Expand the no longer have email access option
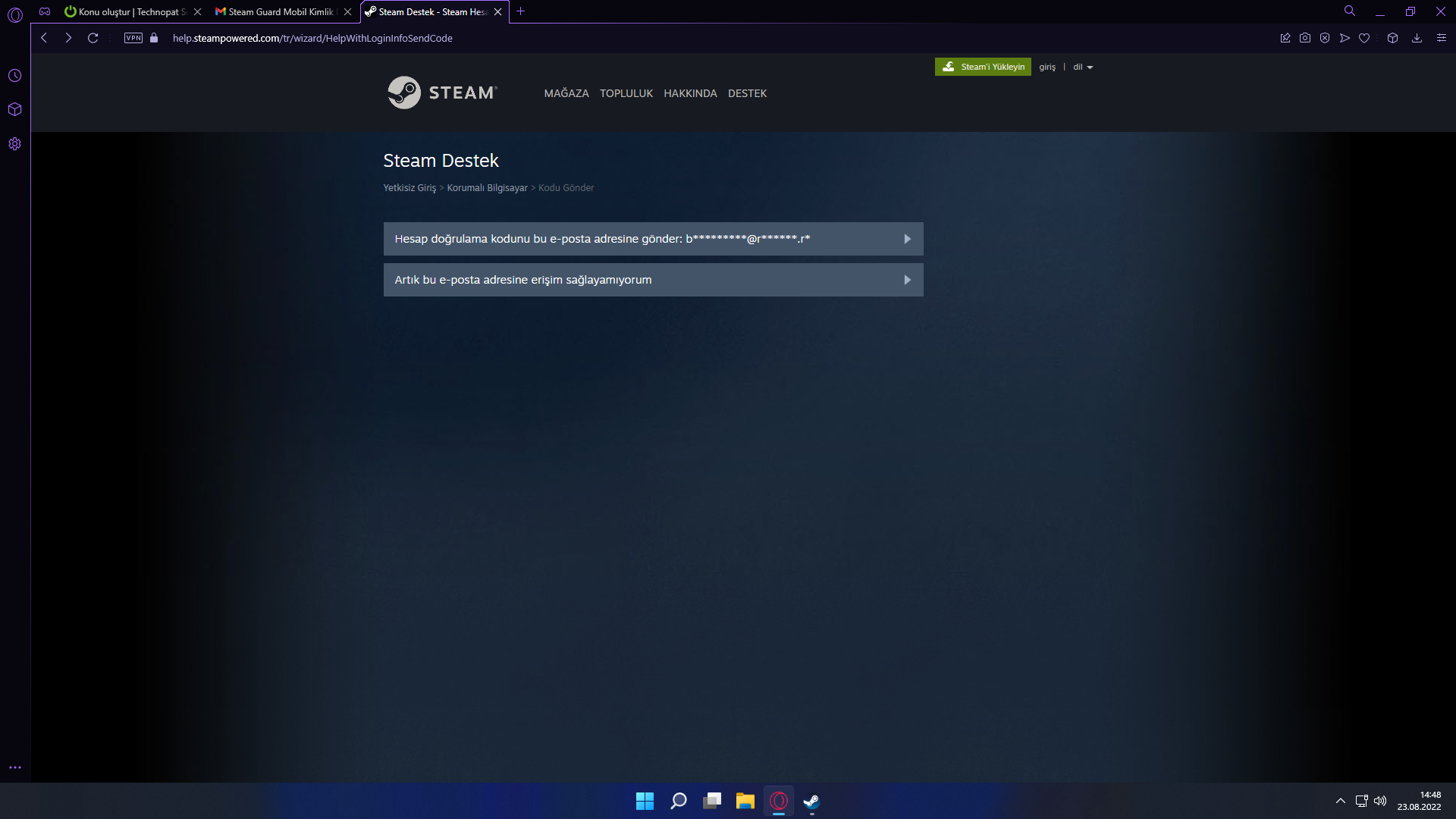1456x819 pixels. [653, 280]
